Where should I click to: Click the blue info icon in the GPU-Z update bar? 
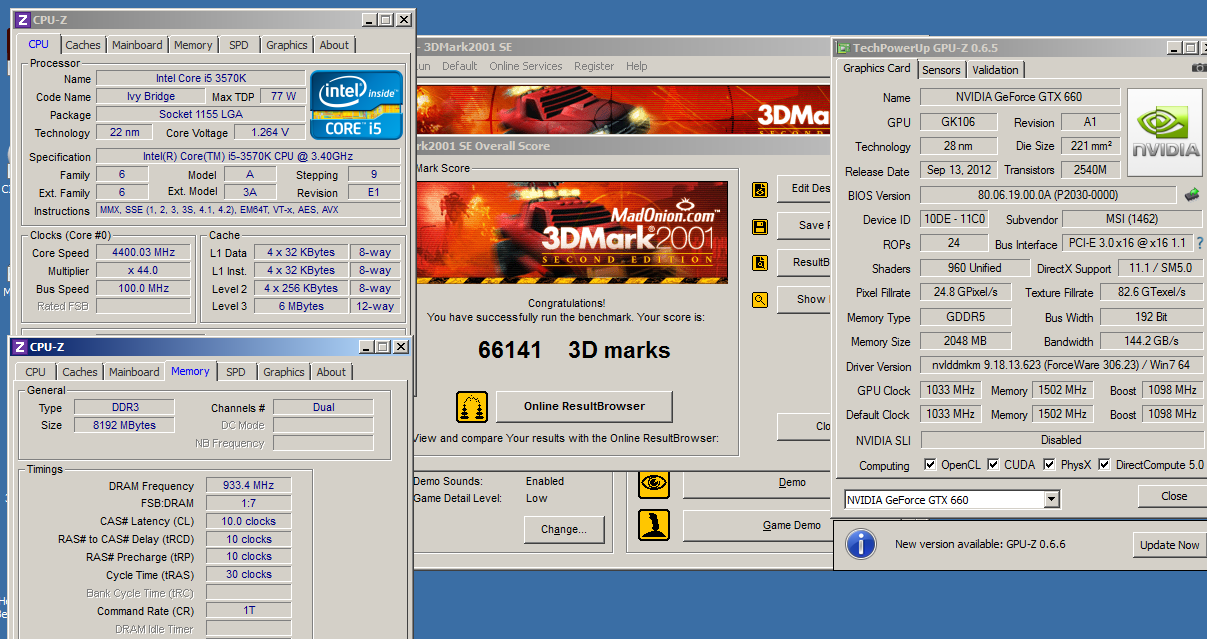click(860, 544)
